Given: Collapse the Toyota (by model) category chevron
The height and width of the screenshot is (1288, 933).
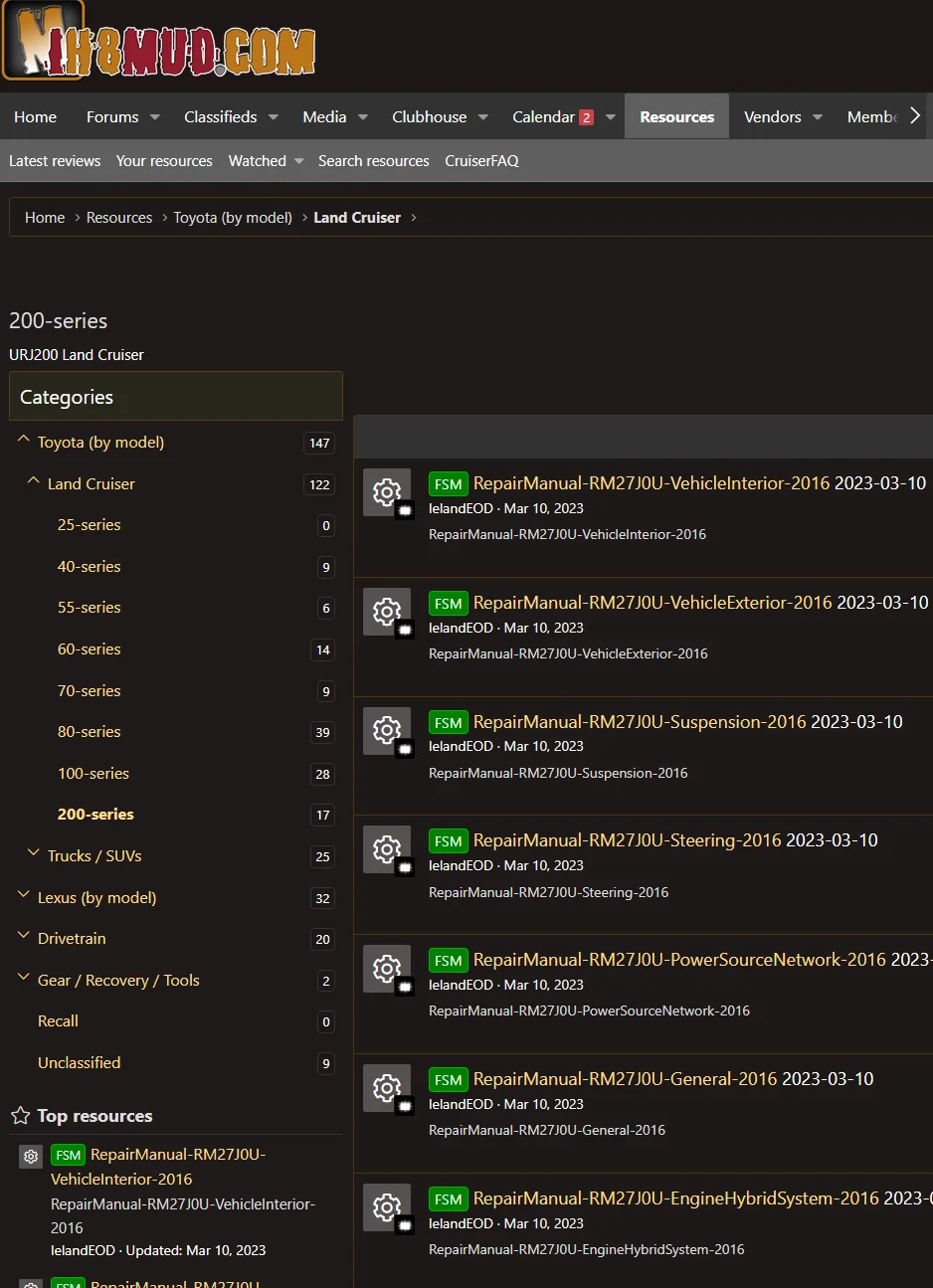Looking at the screenshot, I should tap(24, 440).
